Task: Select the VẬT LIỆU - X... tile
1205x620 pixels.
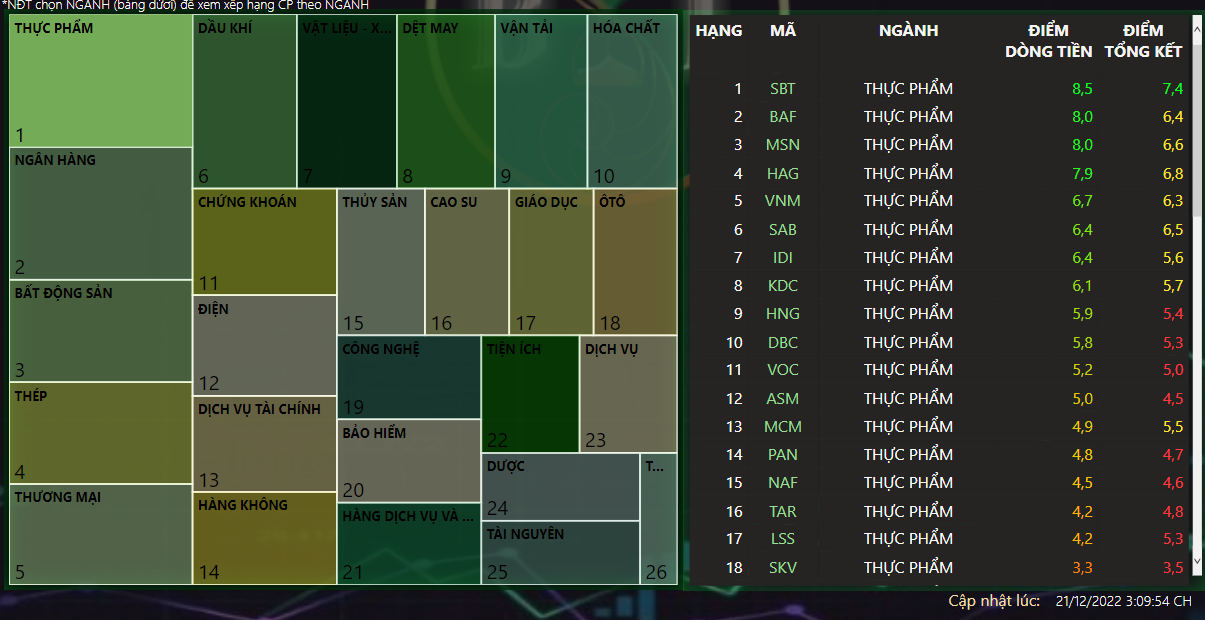Action: click(x=347, y=101)
